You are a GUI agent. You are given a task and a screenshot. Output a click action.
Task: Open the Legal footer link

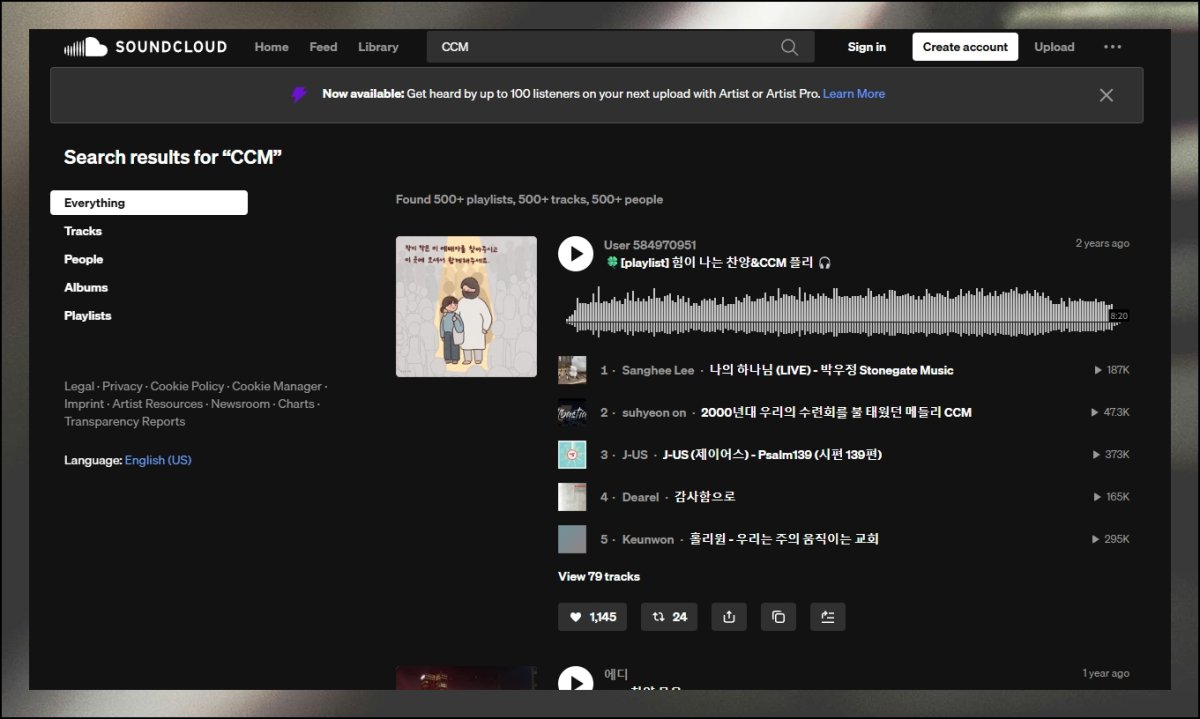(79, 386)
